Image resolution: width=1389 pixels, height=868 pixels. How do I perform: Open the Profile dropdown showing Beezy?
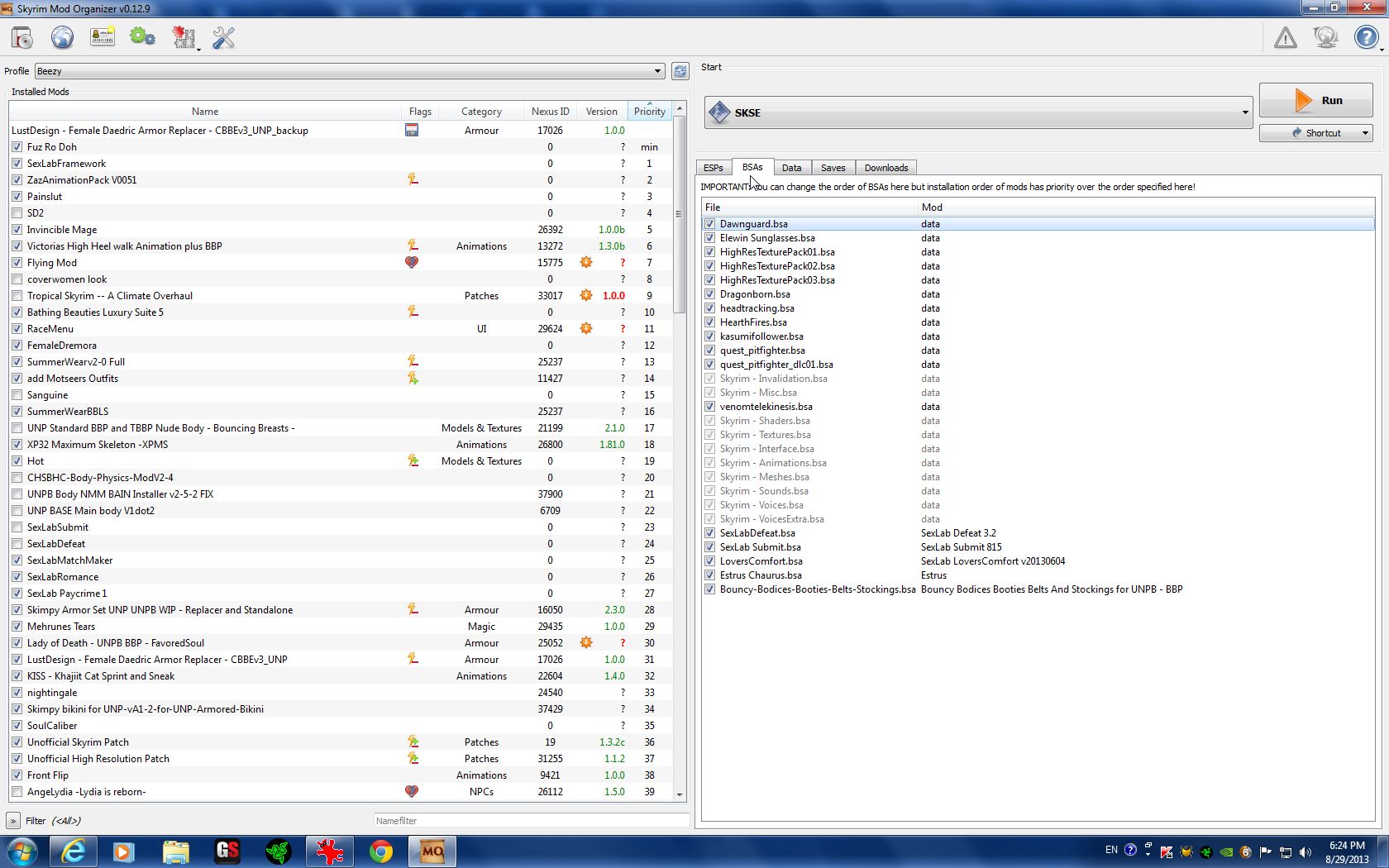[x=350, y=72]
